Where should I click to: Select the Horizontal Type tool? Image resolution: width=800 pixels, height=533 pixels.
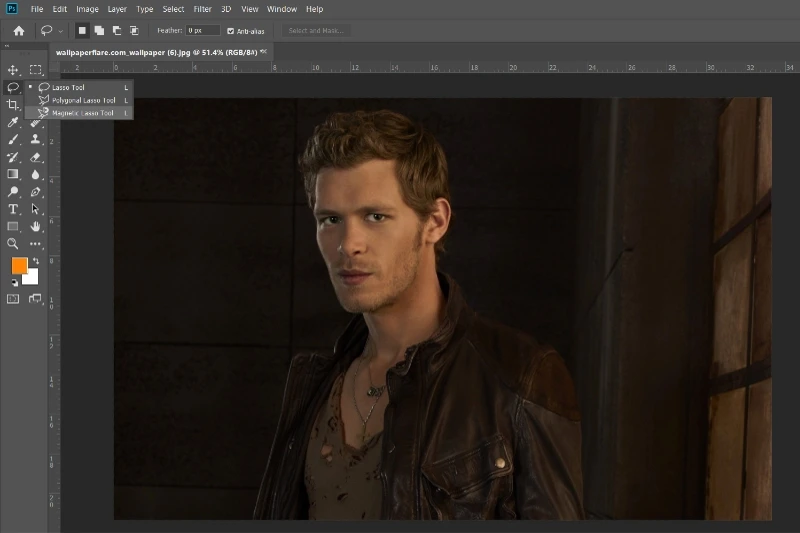tap(13, 209)
